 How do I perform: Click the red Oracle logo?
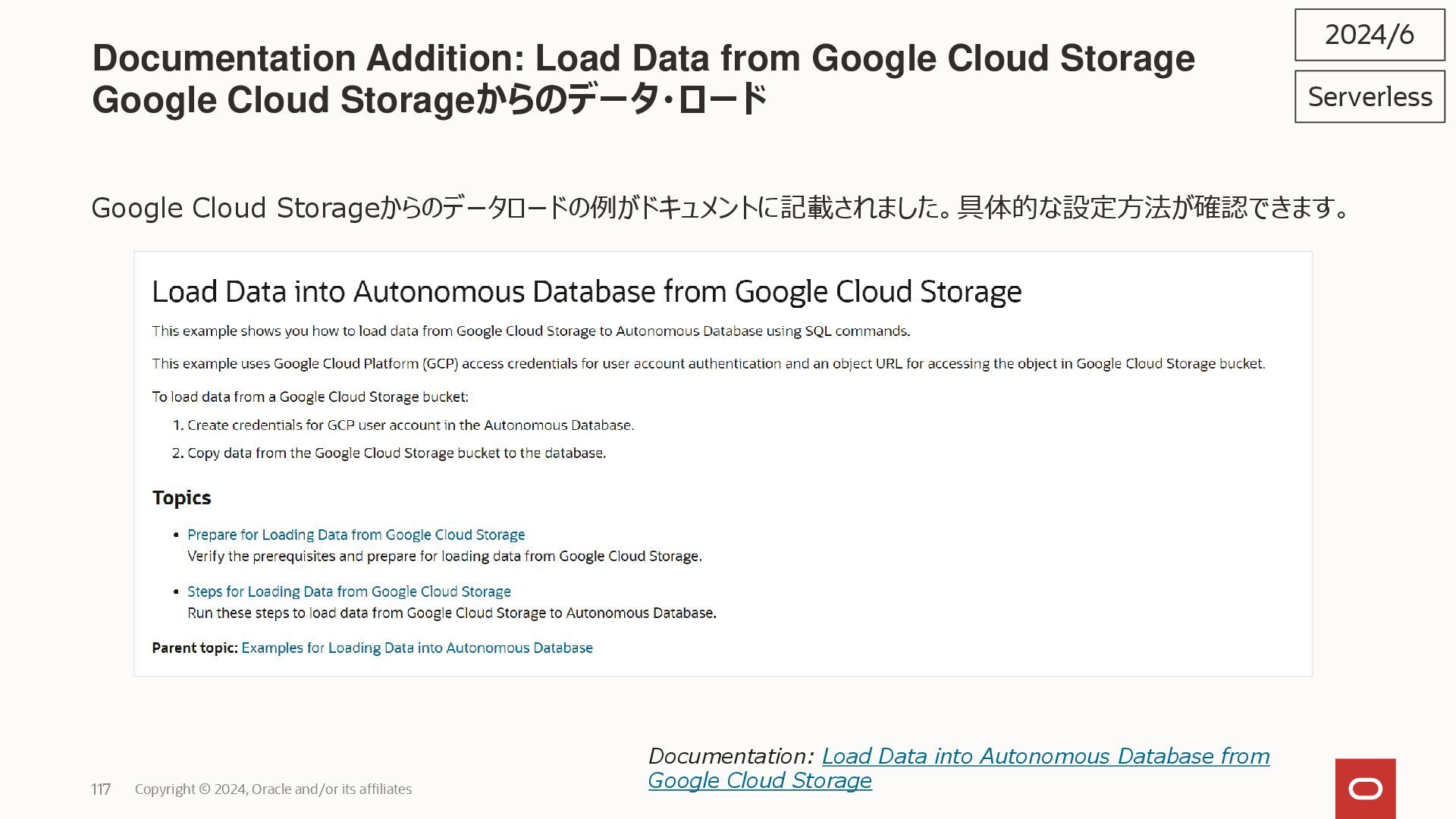tap(1365, 789)
